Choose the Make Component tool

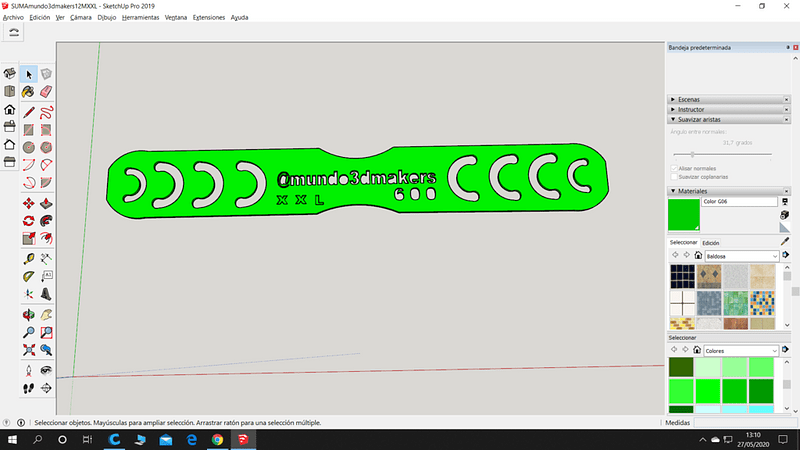[46, 74]
